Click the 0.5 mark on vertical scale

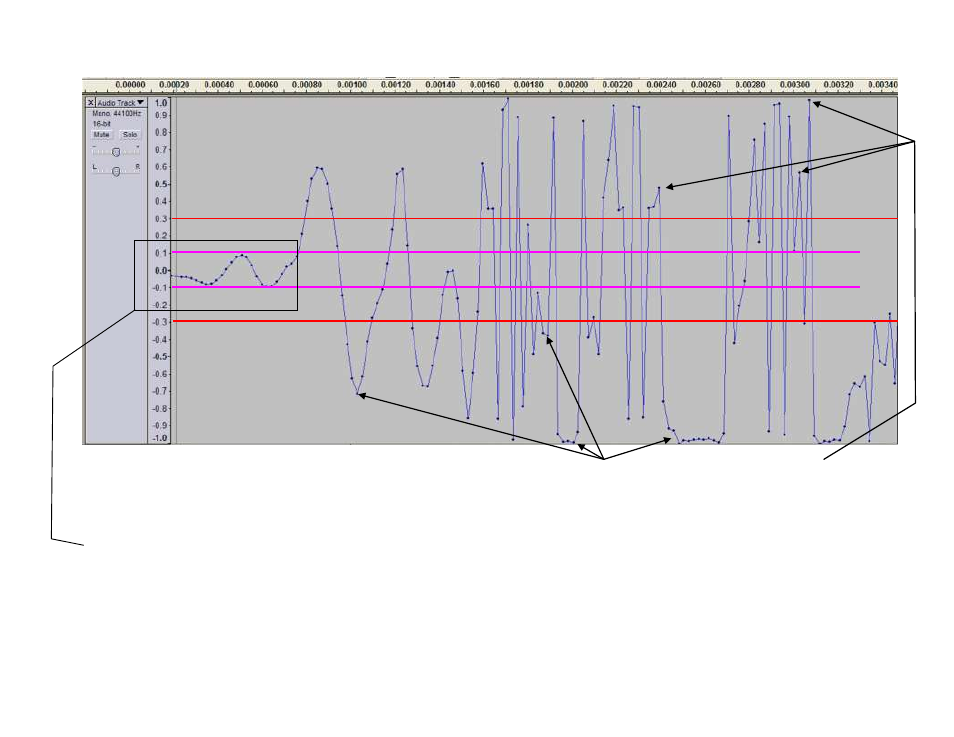pos(161,184)
